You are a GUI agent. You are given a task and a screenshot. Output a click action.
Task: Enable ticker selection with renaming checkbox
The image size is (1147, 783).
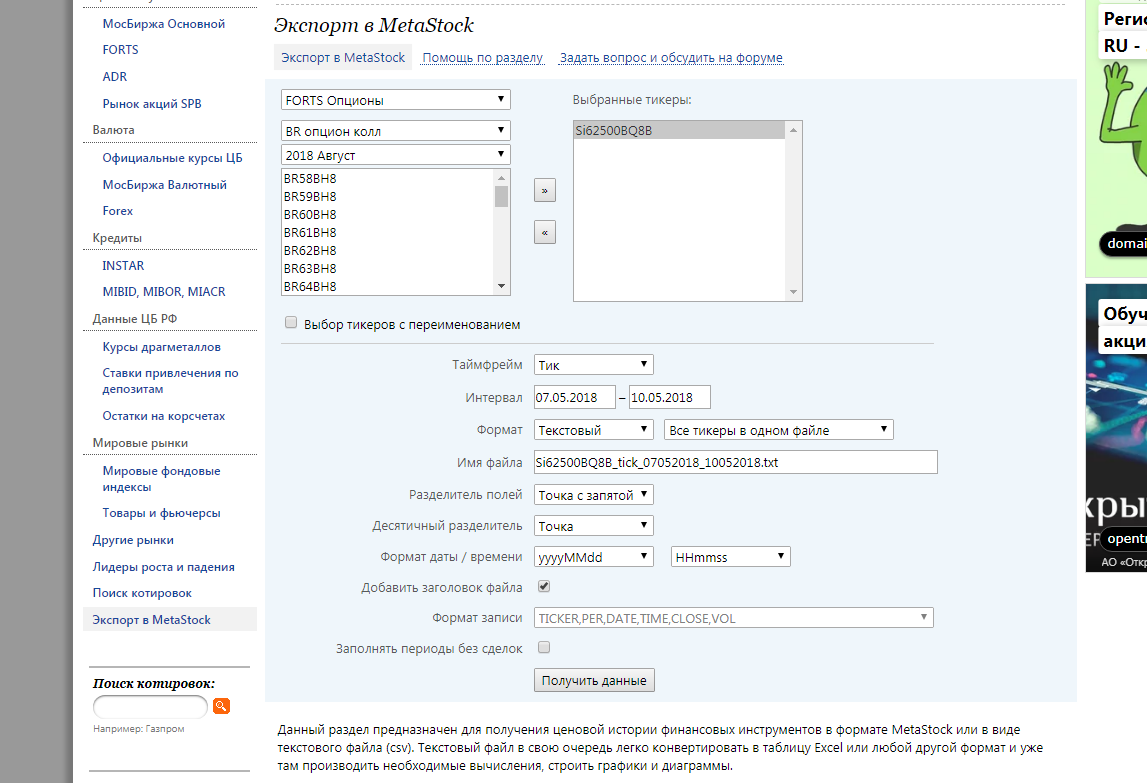click(291, 323)
